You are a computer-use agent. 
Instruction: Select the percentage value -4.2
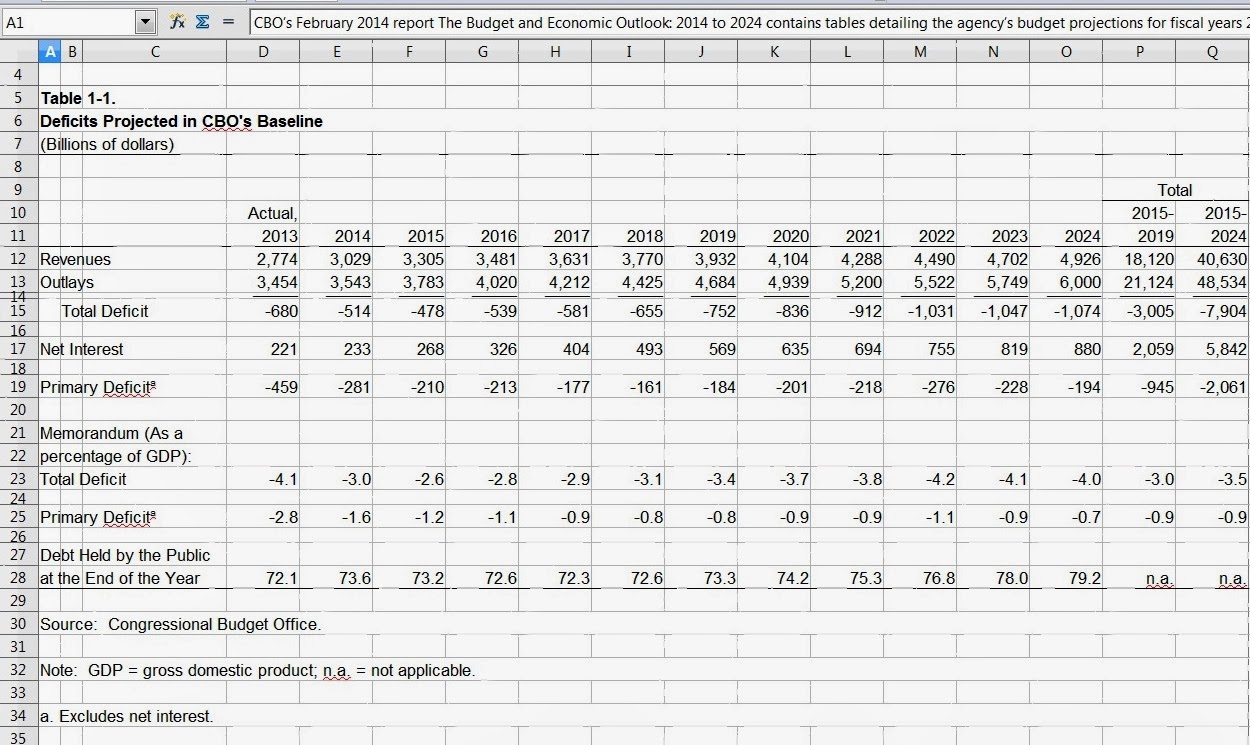click(938, 479)
